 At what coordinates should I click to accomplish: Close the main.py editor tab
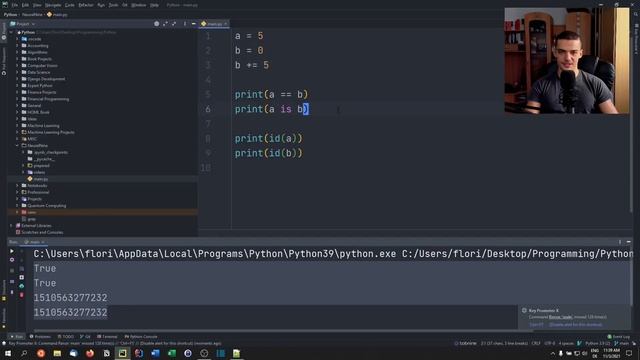tap(225, 24)
